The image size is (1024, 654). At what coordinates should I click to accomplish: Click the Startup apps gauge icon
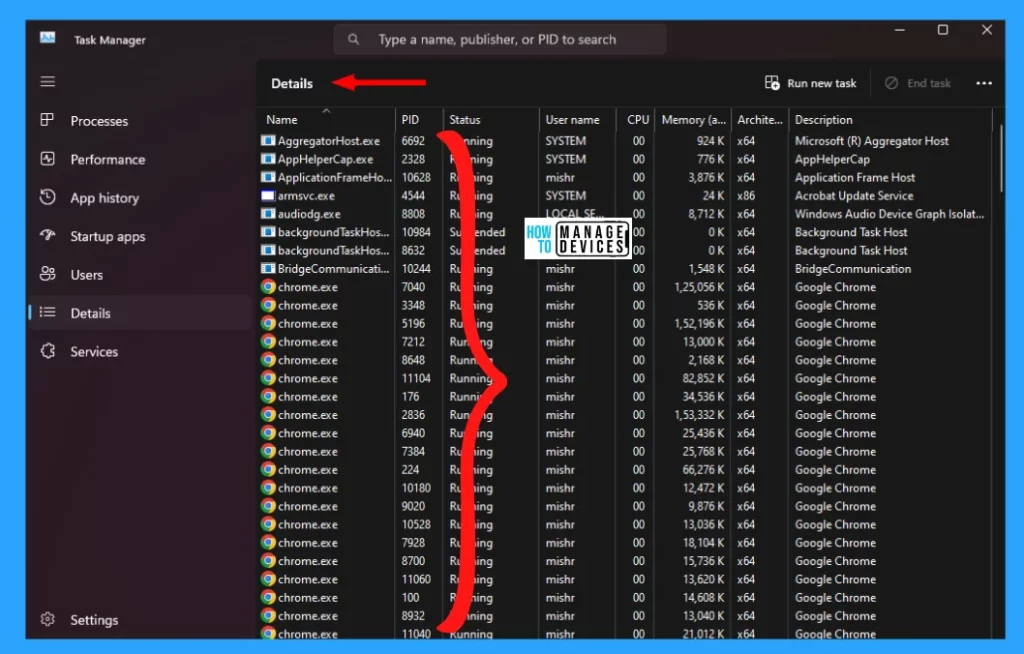pos(48,235)
